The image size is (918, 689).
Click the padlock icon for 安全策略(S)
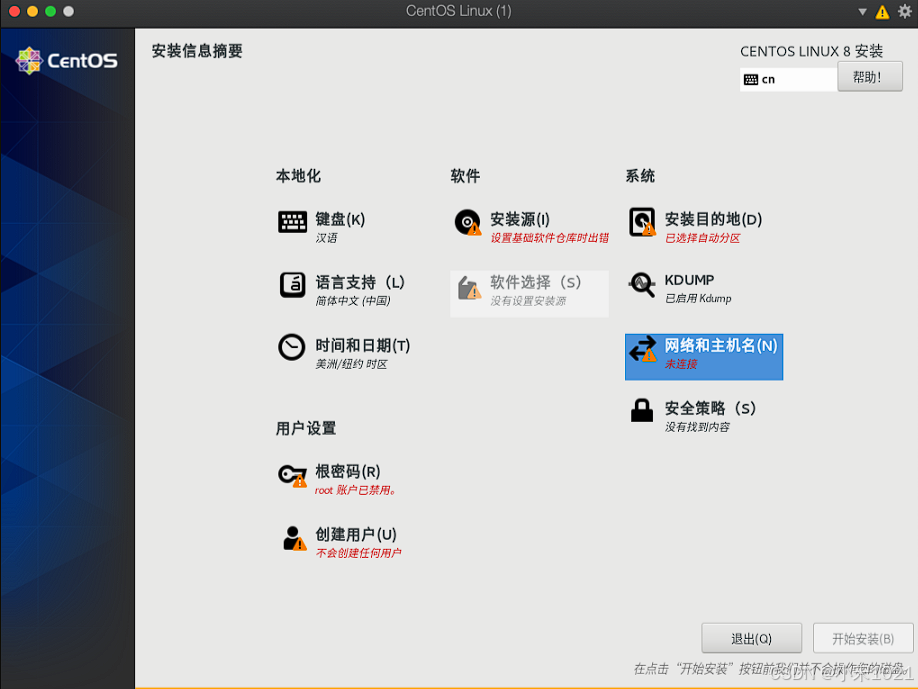click(x=642, y=410)
